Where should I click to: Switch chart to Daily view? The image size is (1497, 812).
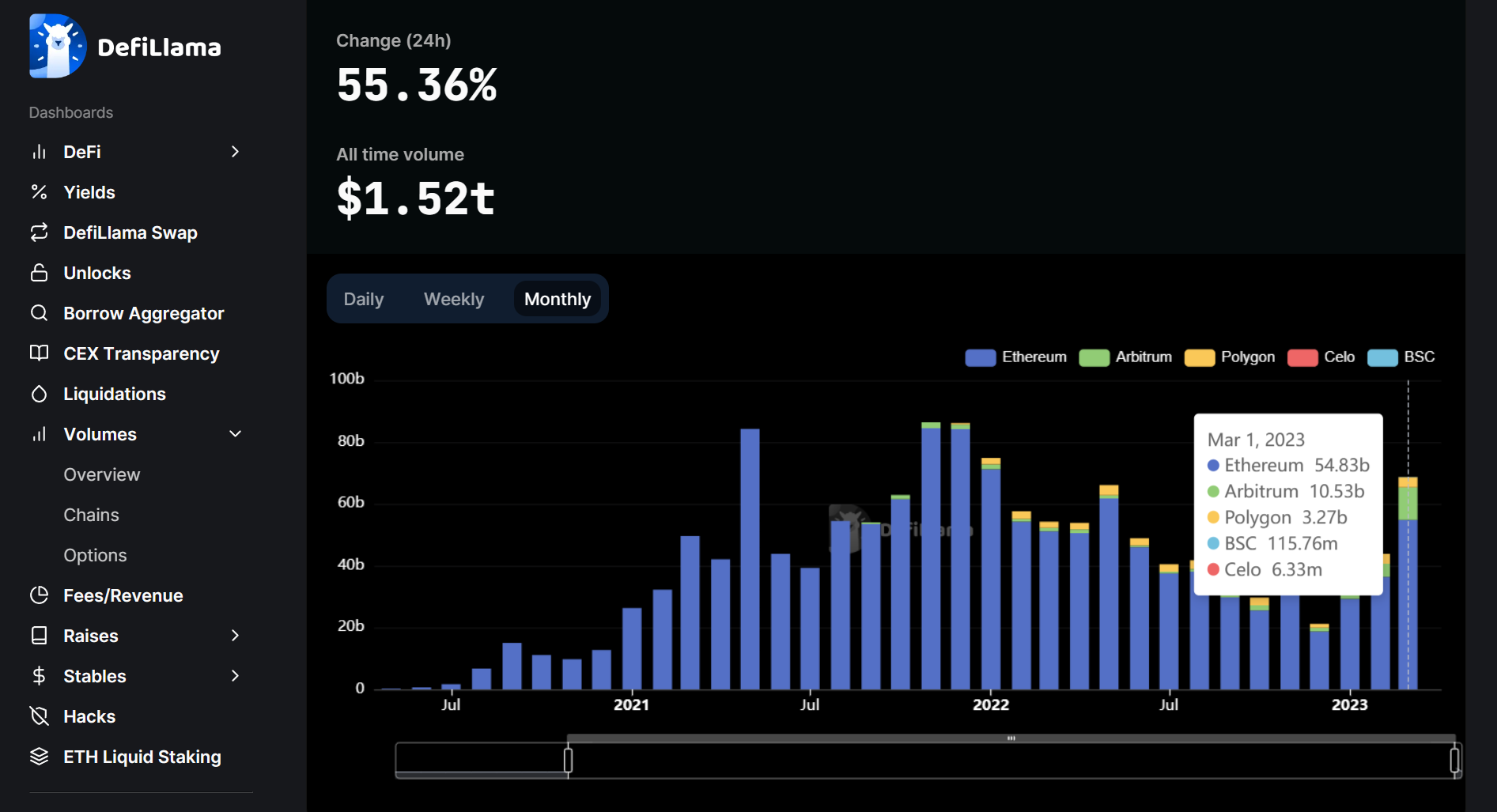364,299
